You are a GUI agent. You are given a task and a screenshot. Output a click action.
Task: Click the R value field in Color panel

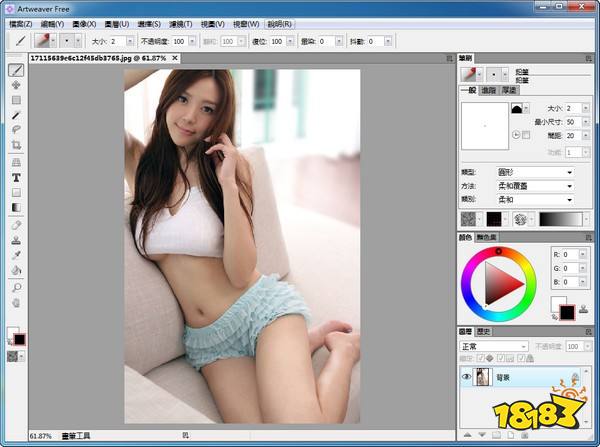[x=570, y=254]
